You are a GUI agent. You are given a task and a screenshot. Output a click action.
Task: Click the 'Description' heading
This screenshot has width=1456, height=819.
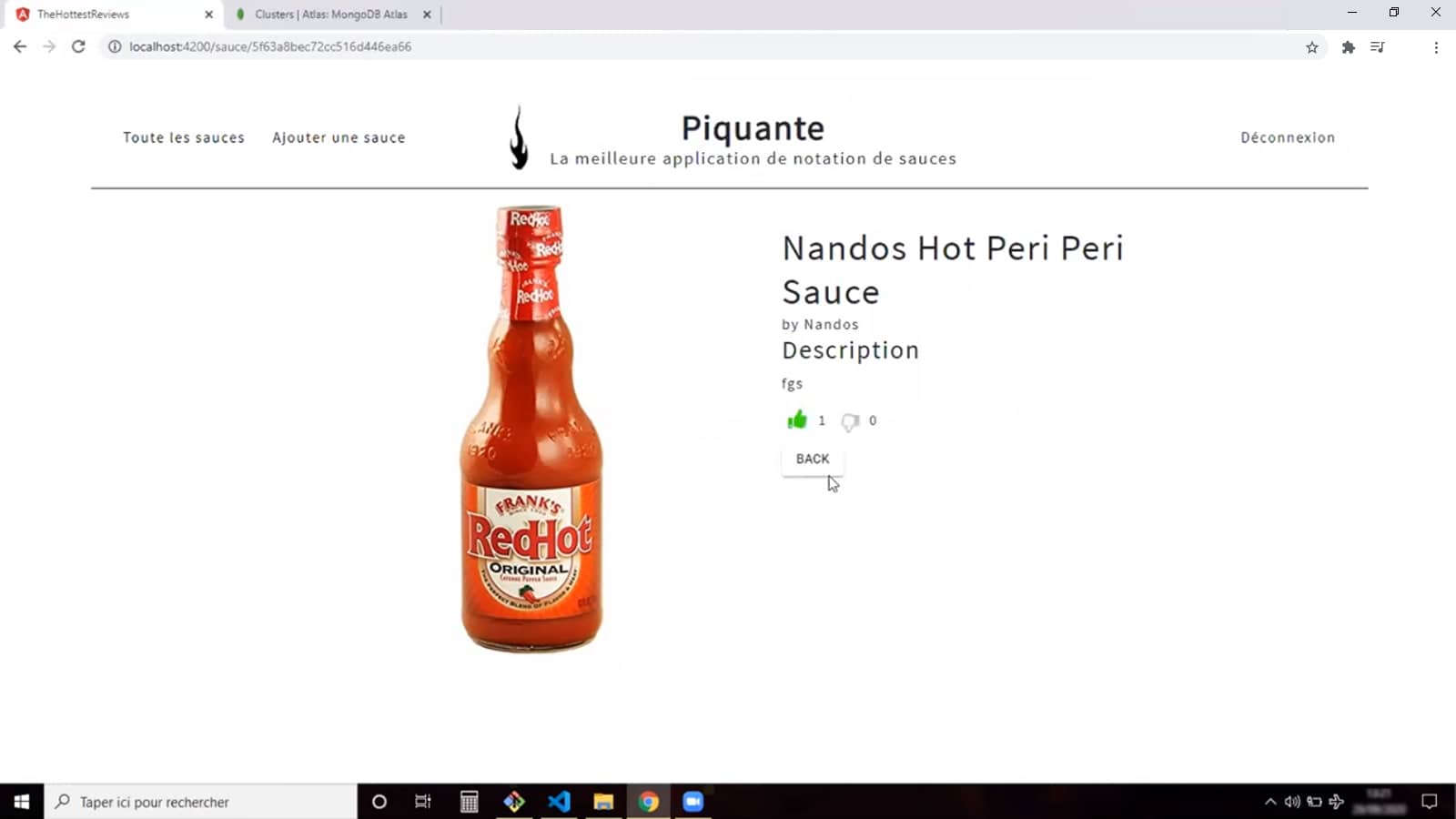point(850,350)
